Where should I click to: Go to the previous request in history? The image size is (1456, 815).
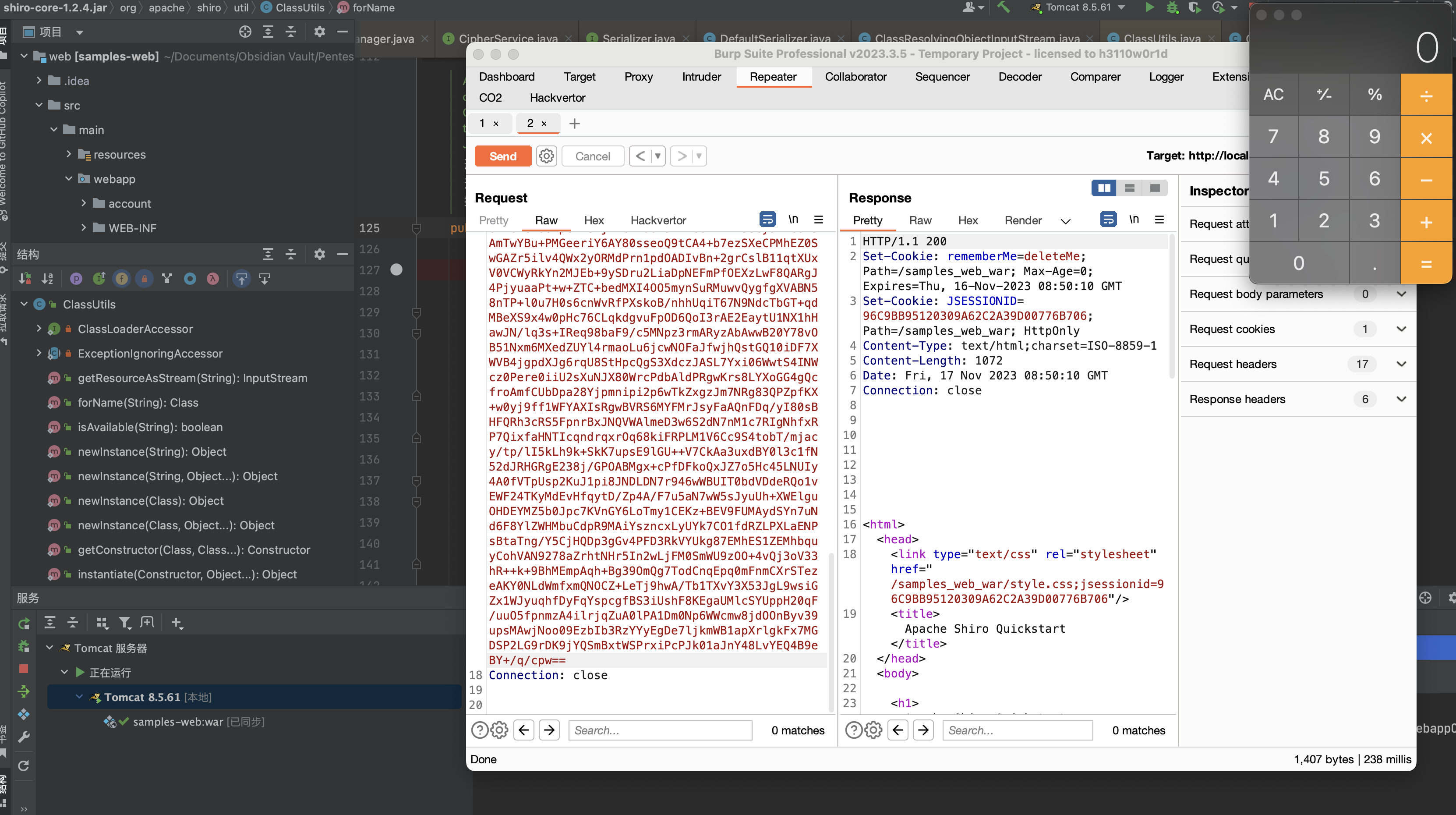pos(640,156)
